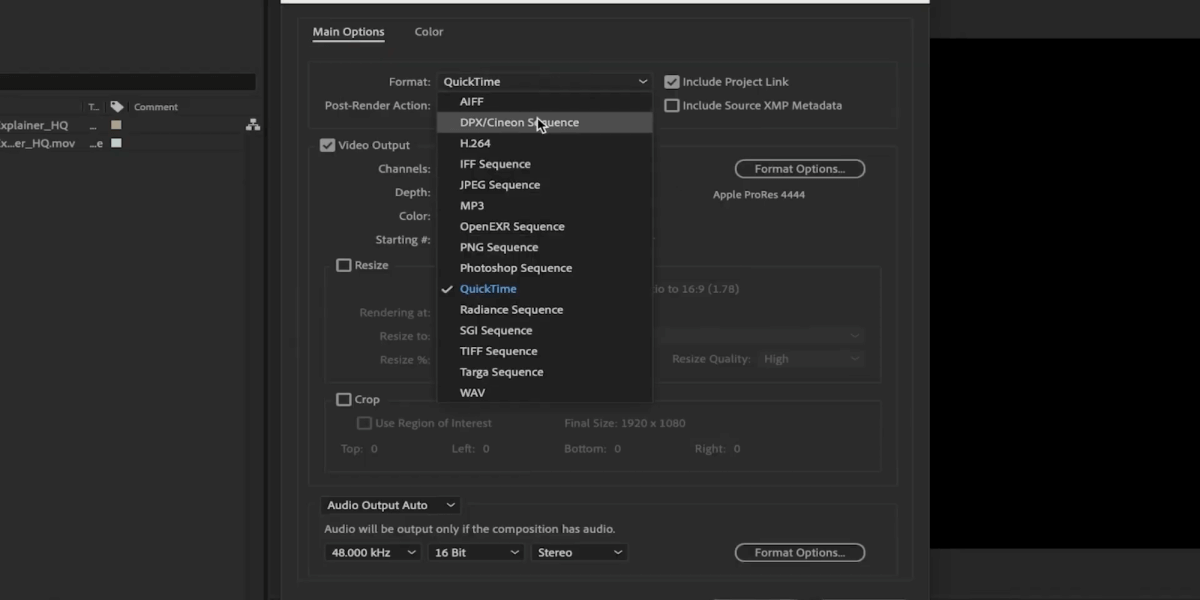This screenshot has width=1200, height=600.
Task: Click the video Format Options button
Action: pos(799,169)
